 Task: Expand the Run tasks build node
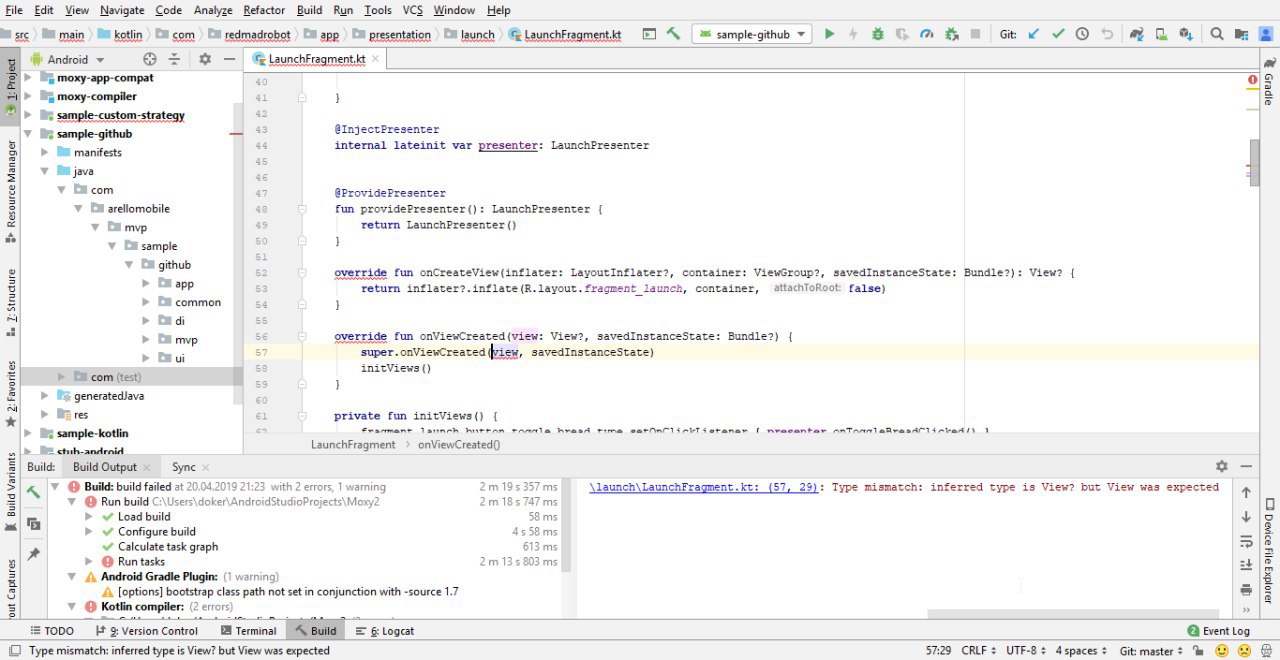[89, 561]
